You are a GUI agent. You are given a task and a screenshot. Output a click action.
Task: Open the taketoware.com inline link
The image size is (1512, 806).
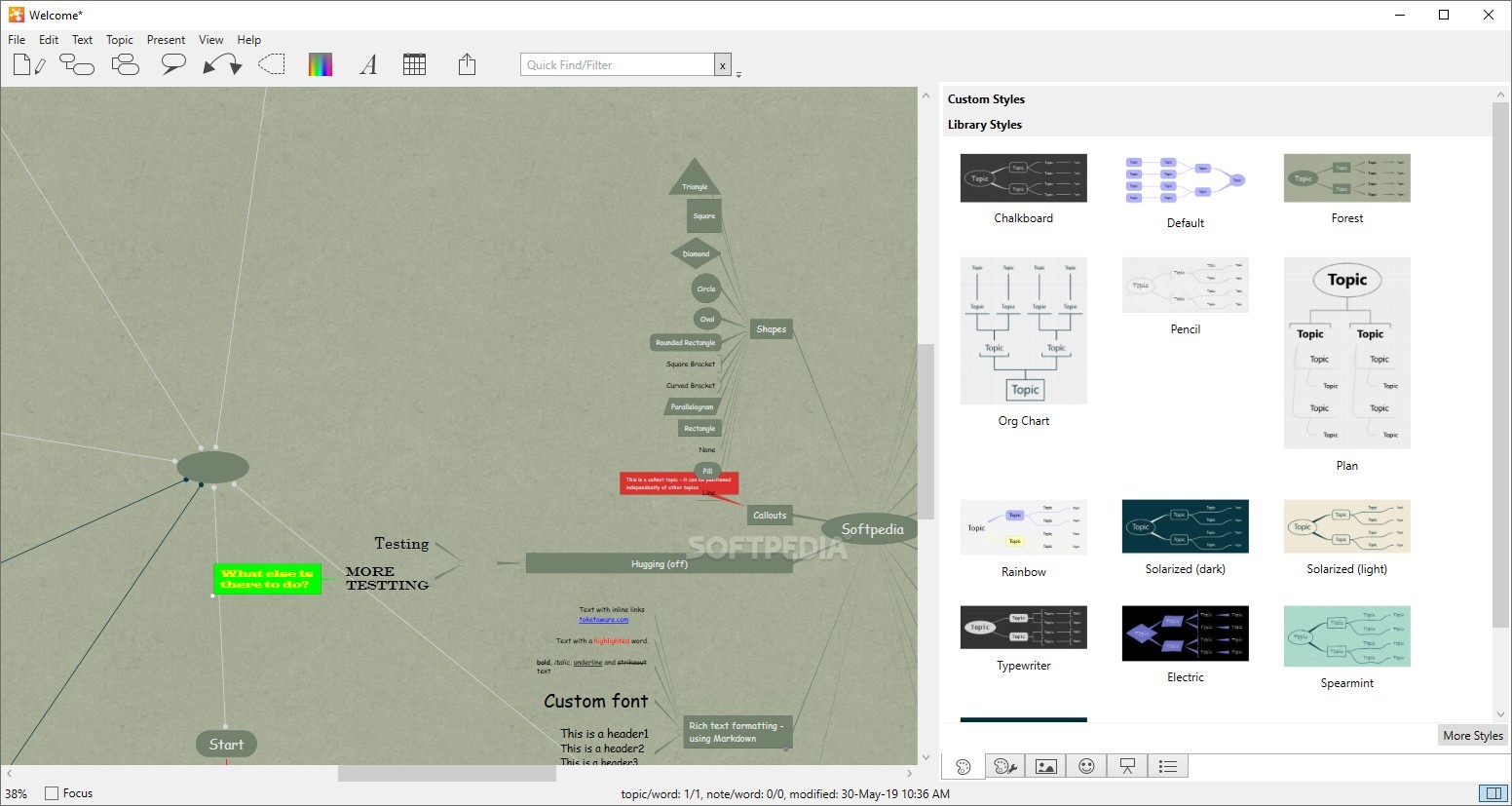[603, 620]
